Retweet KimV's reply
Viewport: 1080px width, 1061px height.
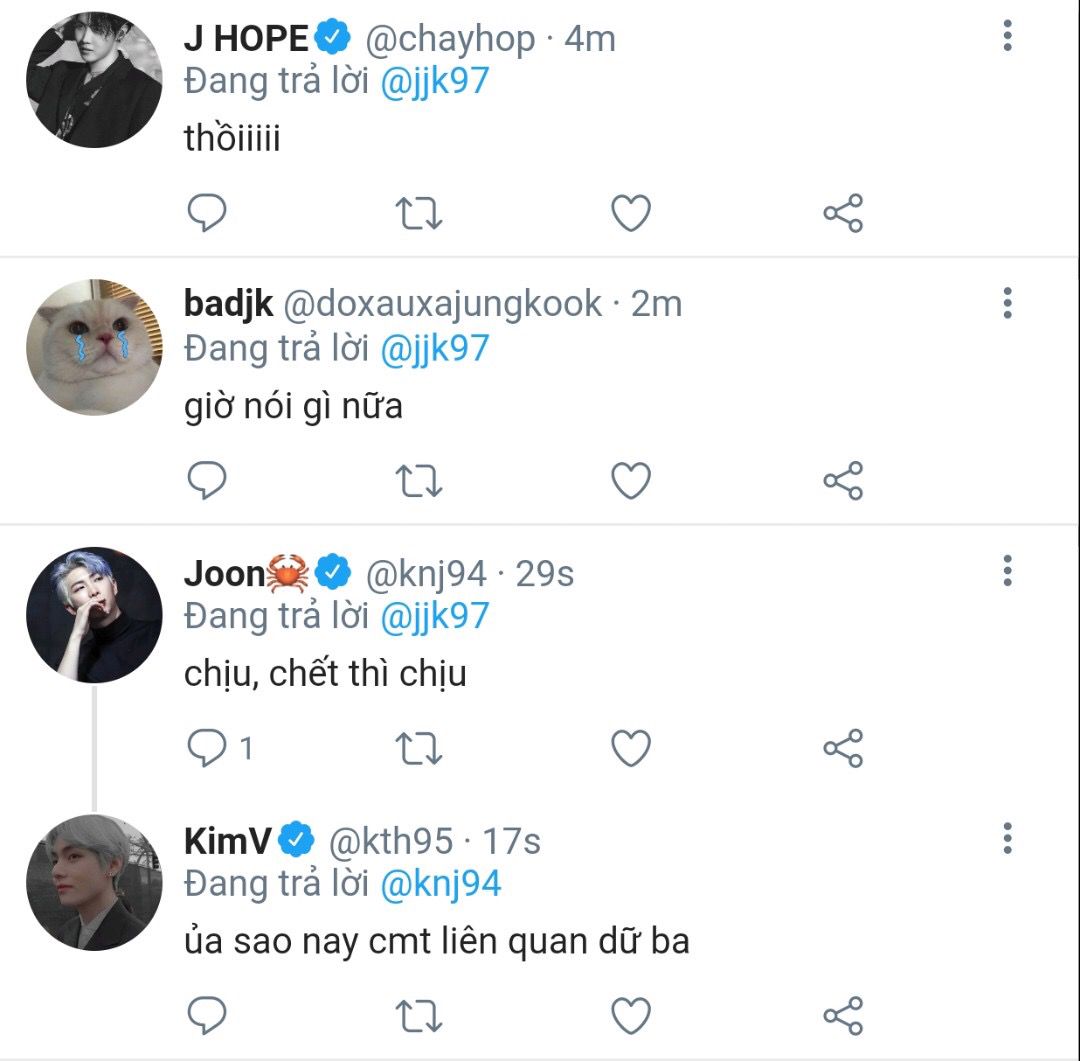click(x=420, y=1017)
